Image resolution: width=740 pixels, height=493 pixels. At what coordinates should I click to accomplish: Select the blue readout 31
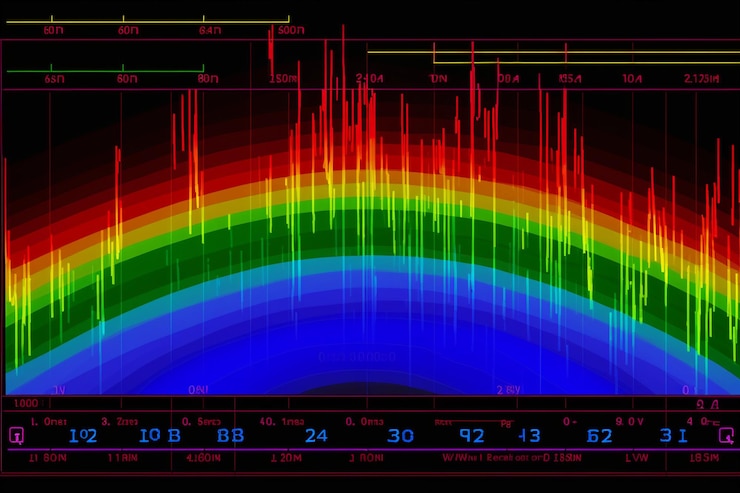(x=673, y=435)
